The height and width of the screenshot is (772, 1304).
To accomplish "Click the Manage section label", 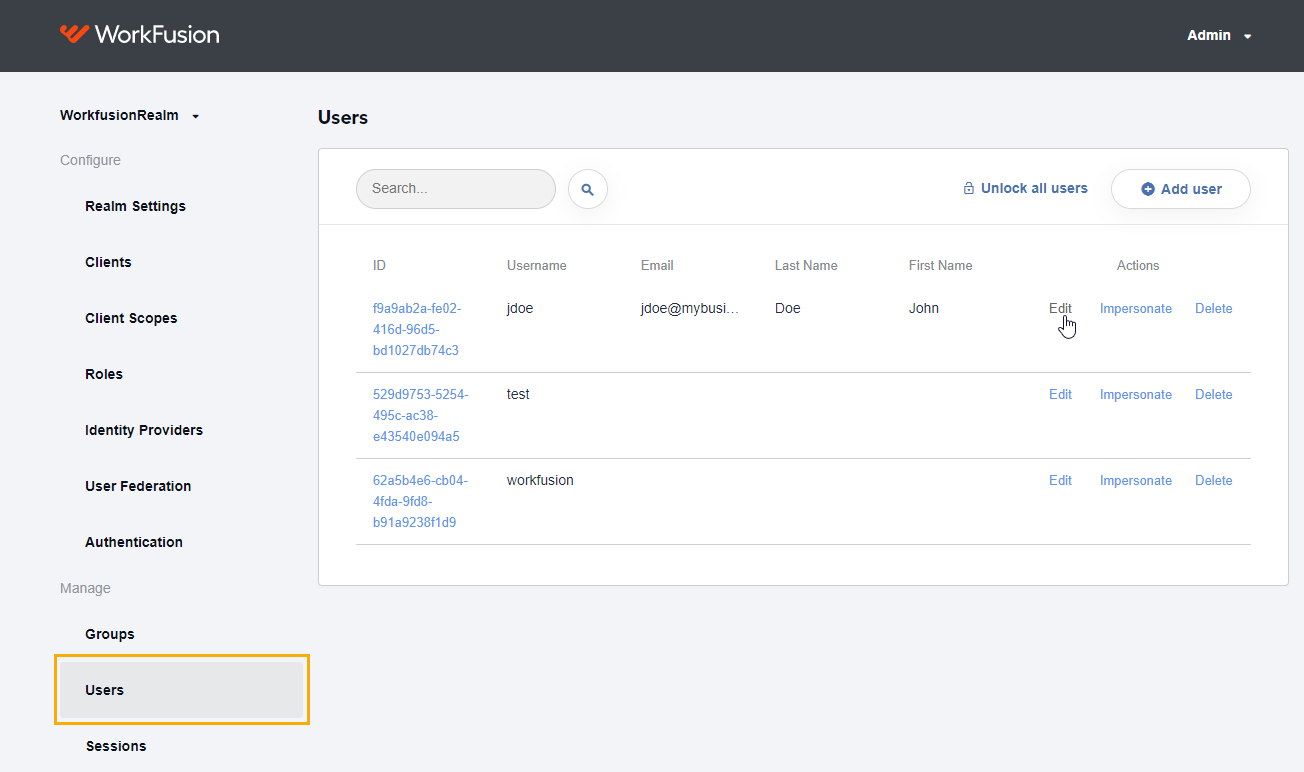I will [85, 588].
